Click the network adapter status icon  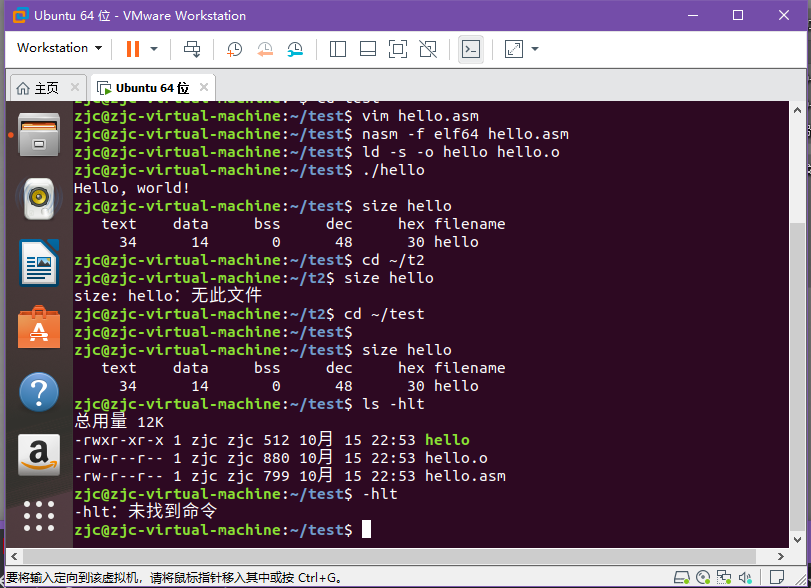pyautogui.click(x=724, y=577)
